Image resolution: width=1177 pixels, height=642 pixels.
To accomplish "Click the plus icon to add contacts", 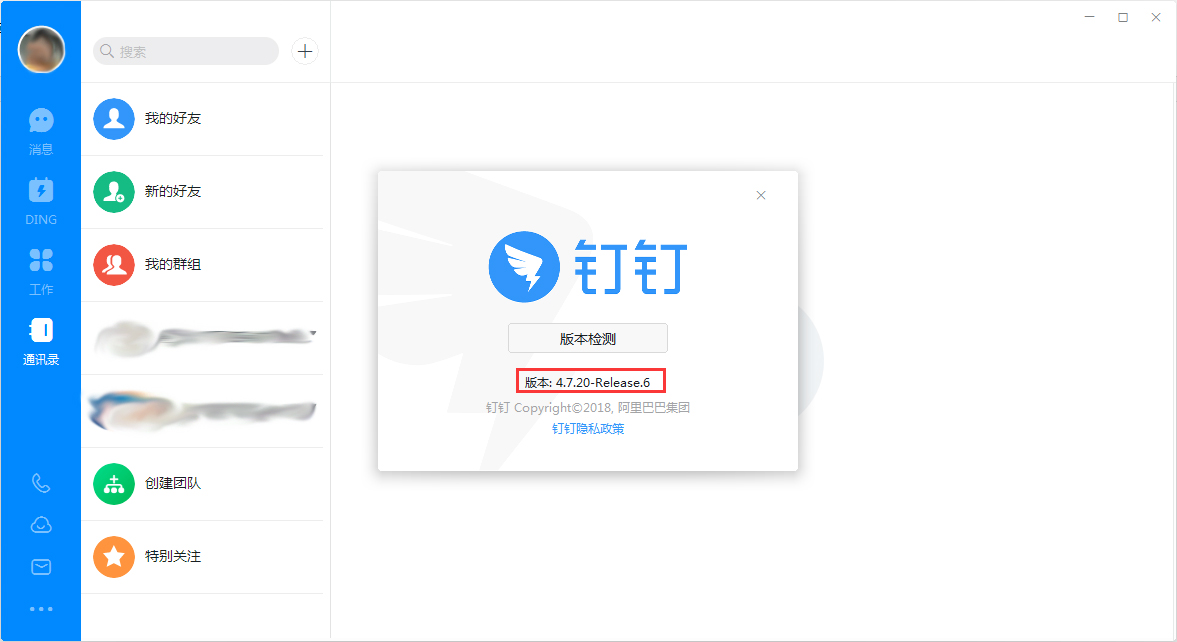I will point(305,51).
